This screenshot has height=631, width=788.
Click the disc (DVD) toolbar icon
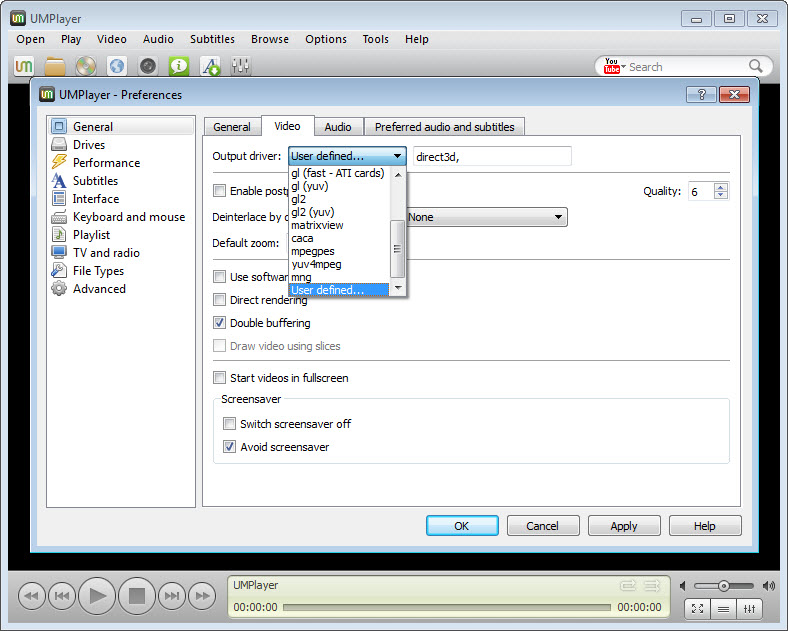coord(86,66)
